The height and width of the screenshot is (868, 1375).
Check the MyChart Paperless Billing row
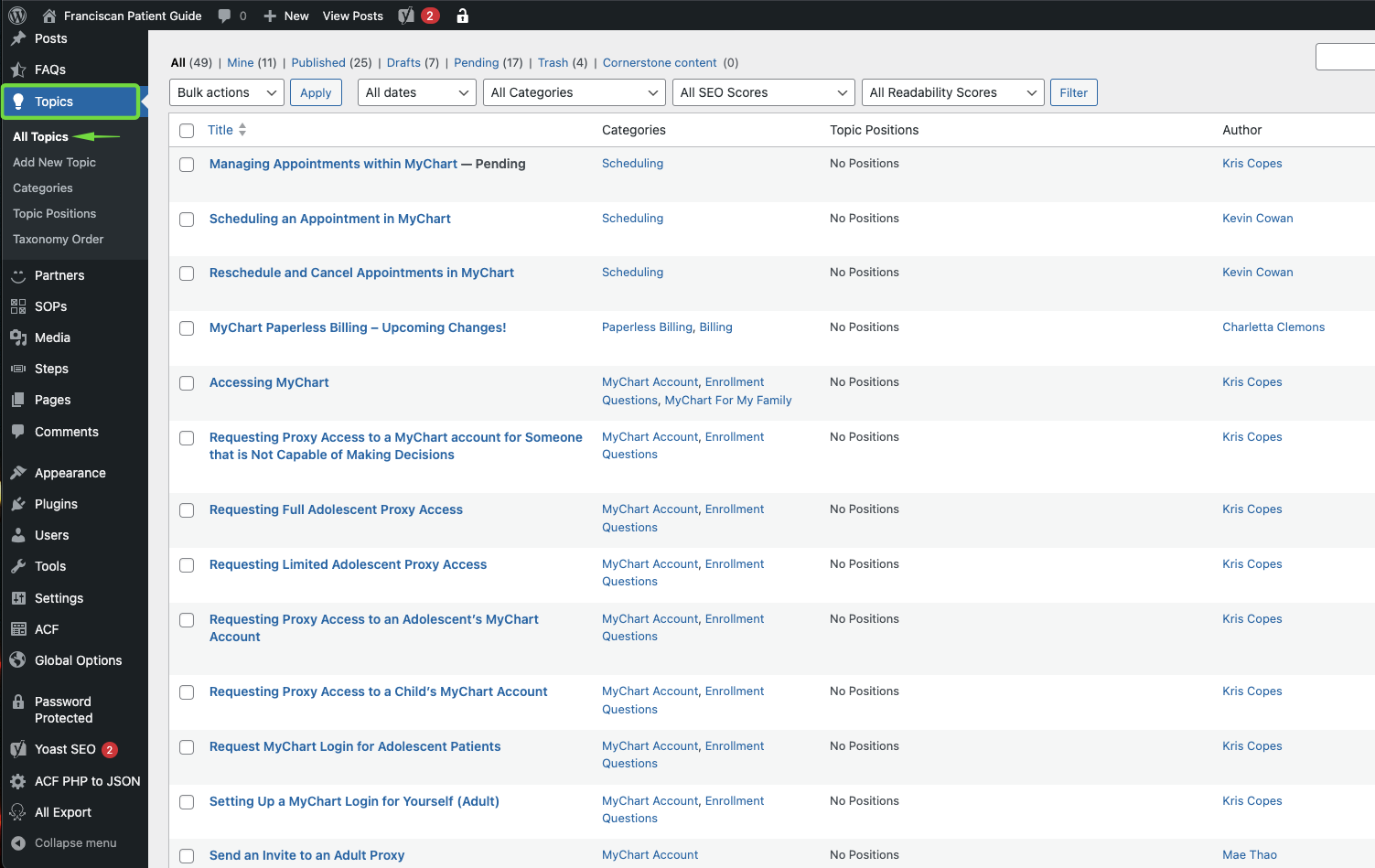coord(187,328)
